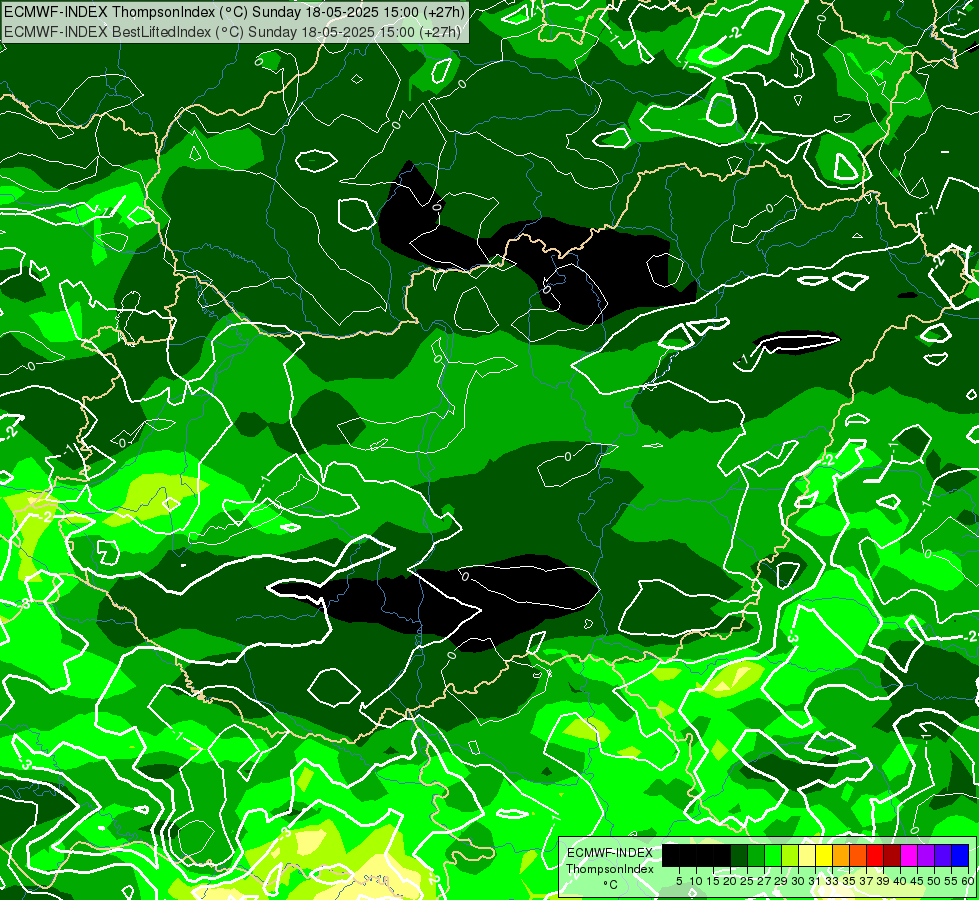Pick the yellow-green 29–30 legend swatch

coord(790,856)
